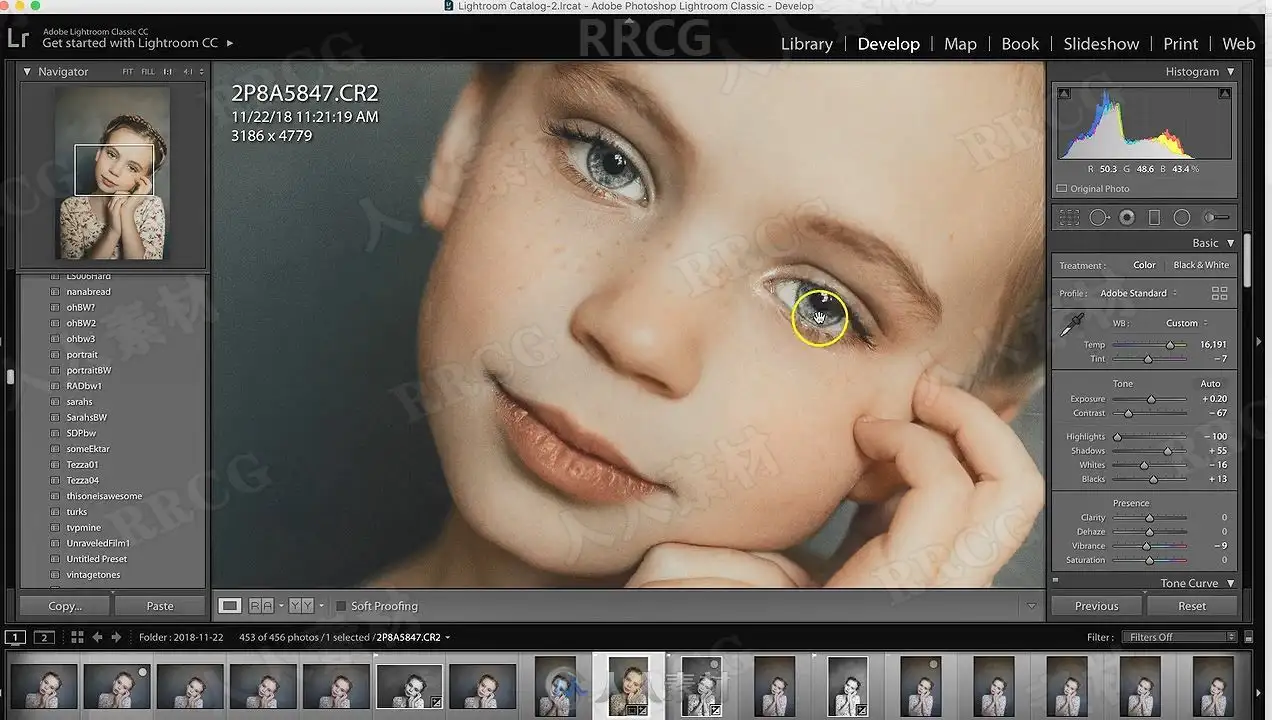Enable the Soft Proofing checkbox
The image size is (1272, 720).
click(341, 606)
